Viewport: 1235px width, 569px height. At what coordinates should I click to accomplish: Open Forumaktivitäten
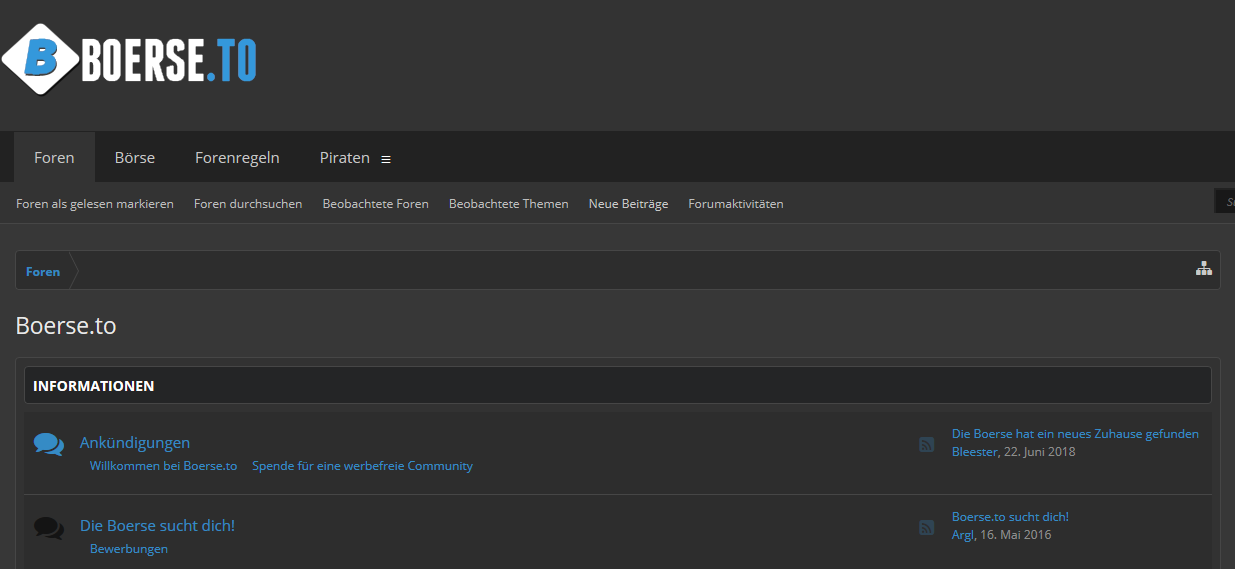coord(736,203)
